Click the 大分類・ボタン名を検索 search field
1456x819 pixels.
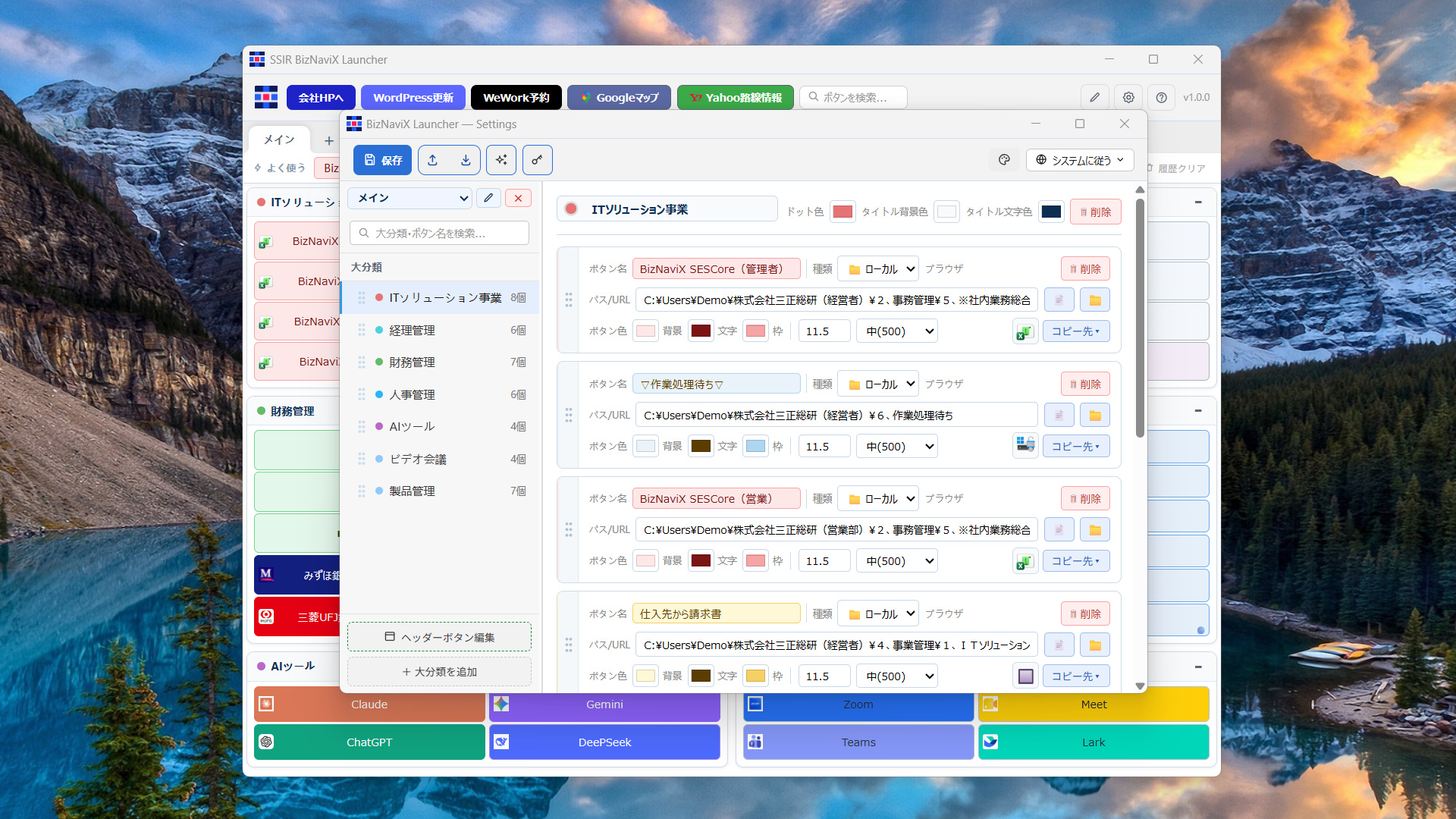click(x=440, y=233)
